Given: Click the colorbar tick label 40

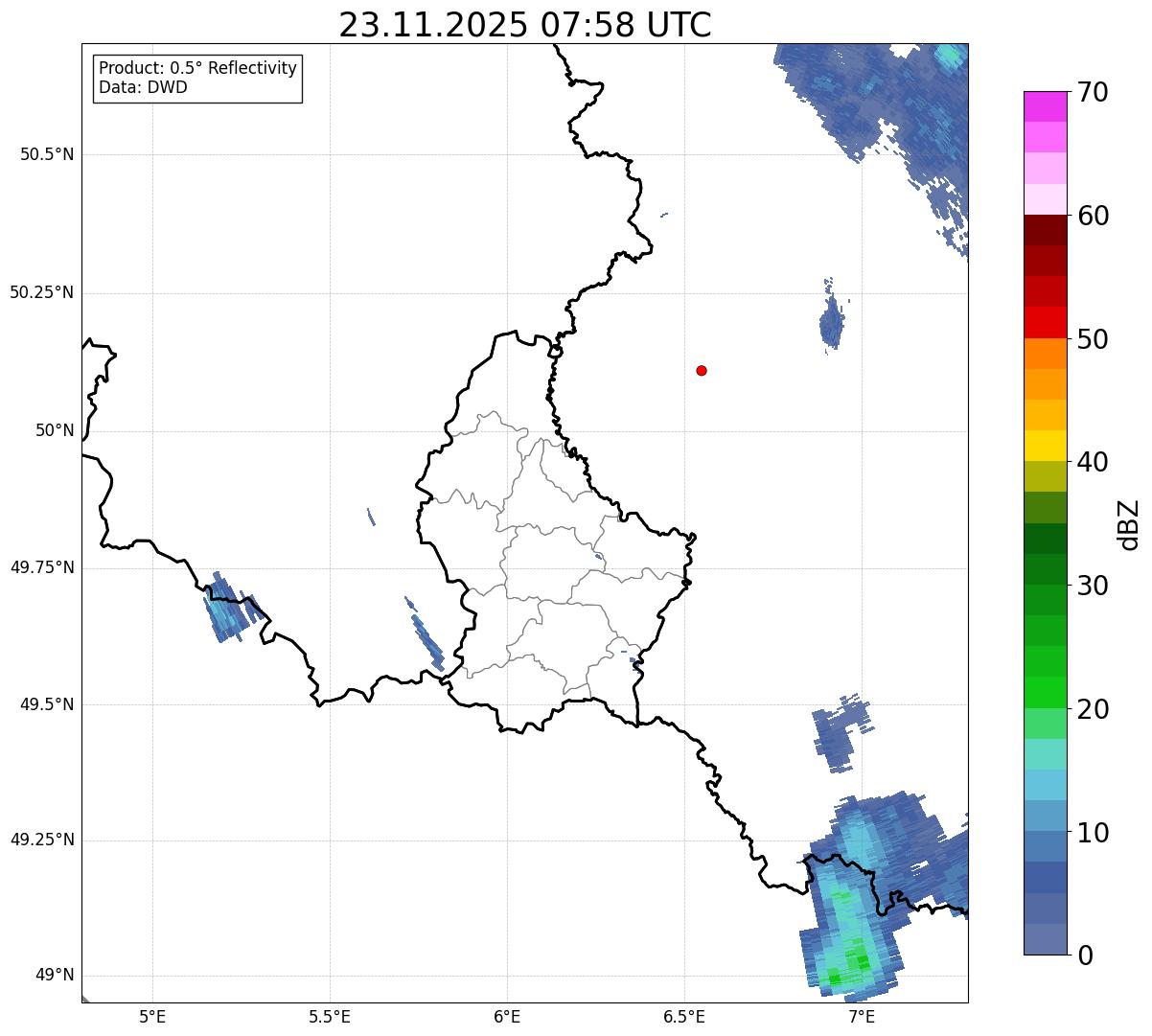Looking at the screenshot, I should [1093, 462].
